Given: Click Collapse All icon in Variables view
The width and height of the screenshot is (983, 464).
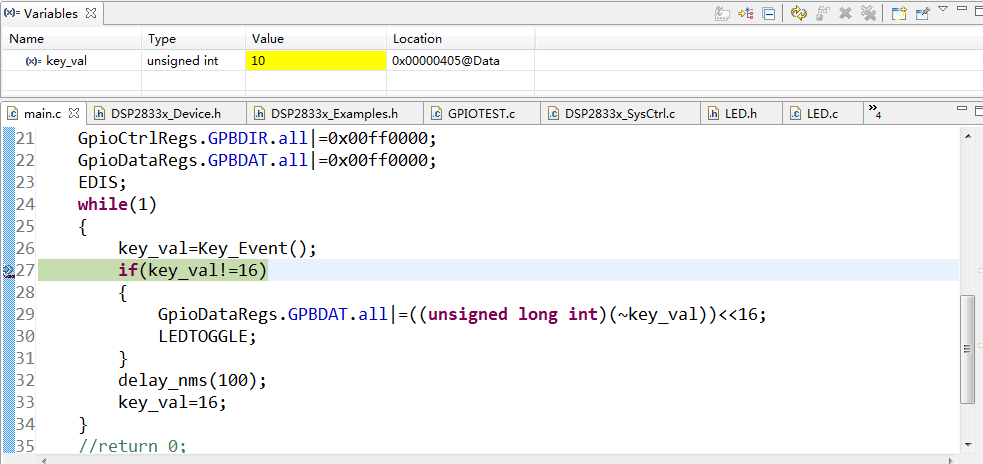Looking at the screenshot, I should 768,13.
